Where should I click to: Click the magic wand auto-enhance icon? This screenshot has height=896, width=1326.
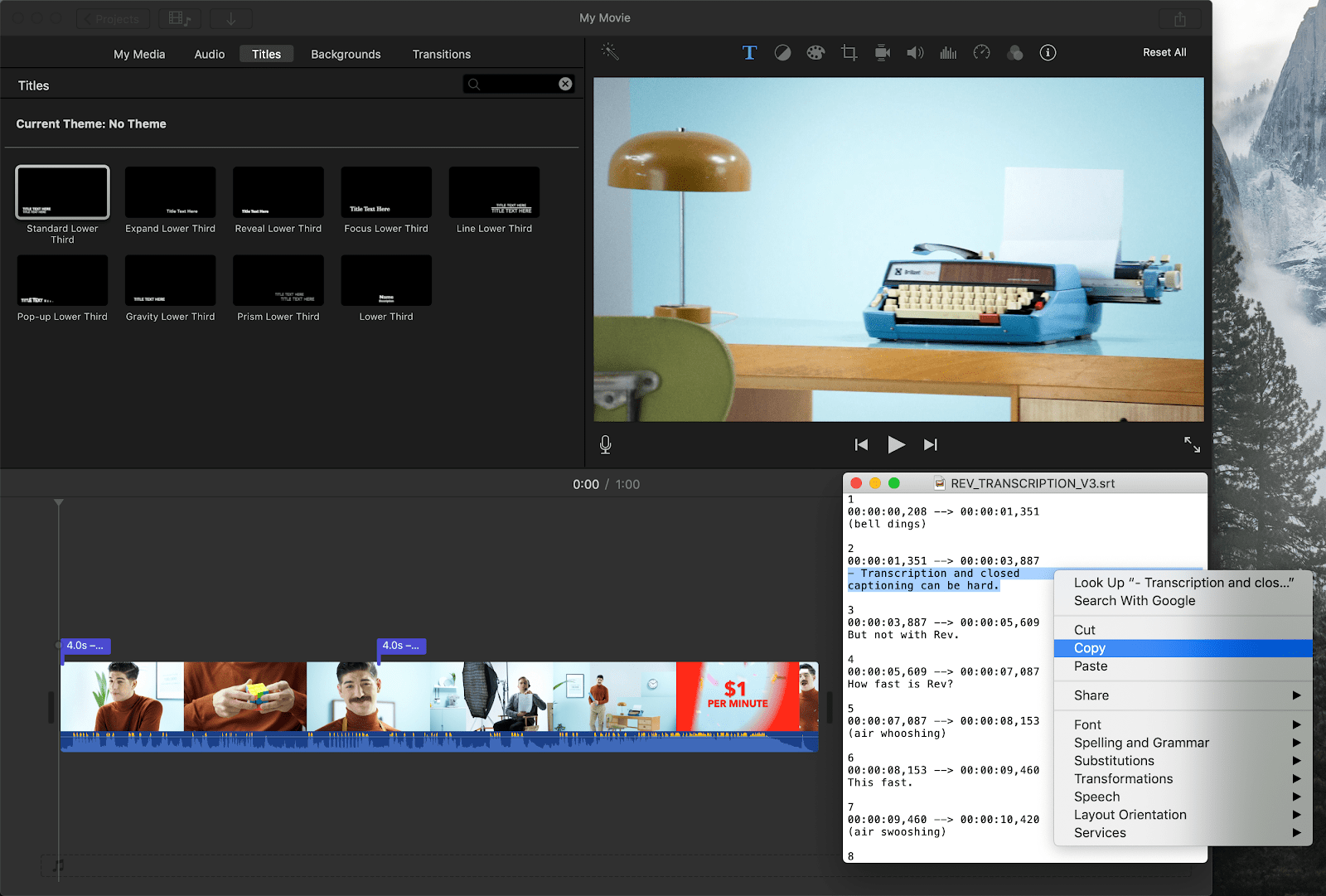pyautogui.click(x=610, y=52)
